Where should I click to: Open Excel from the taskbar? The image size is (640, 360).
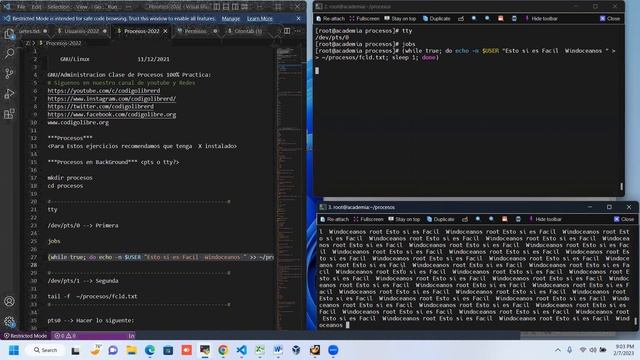click(x=260, y=350)
